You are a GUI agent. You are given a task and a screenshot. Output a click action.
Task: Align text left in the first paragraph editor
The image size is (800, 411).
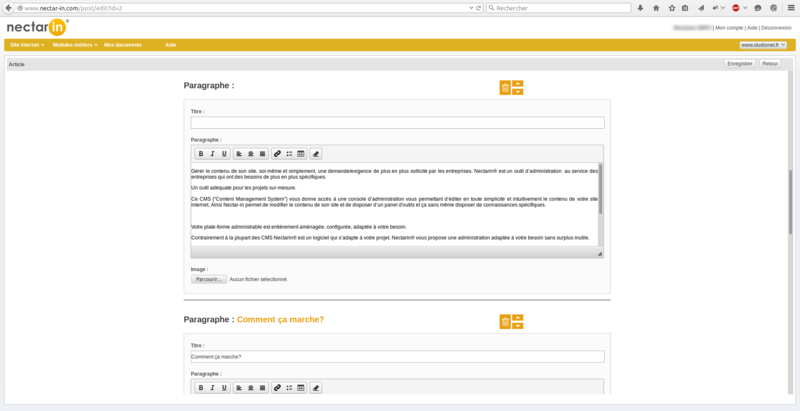tap(239, 153)
